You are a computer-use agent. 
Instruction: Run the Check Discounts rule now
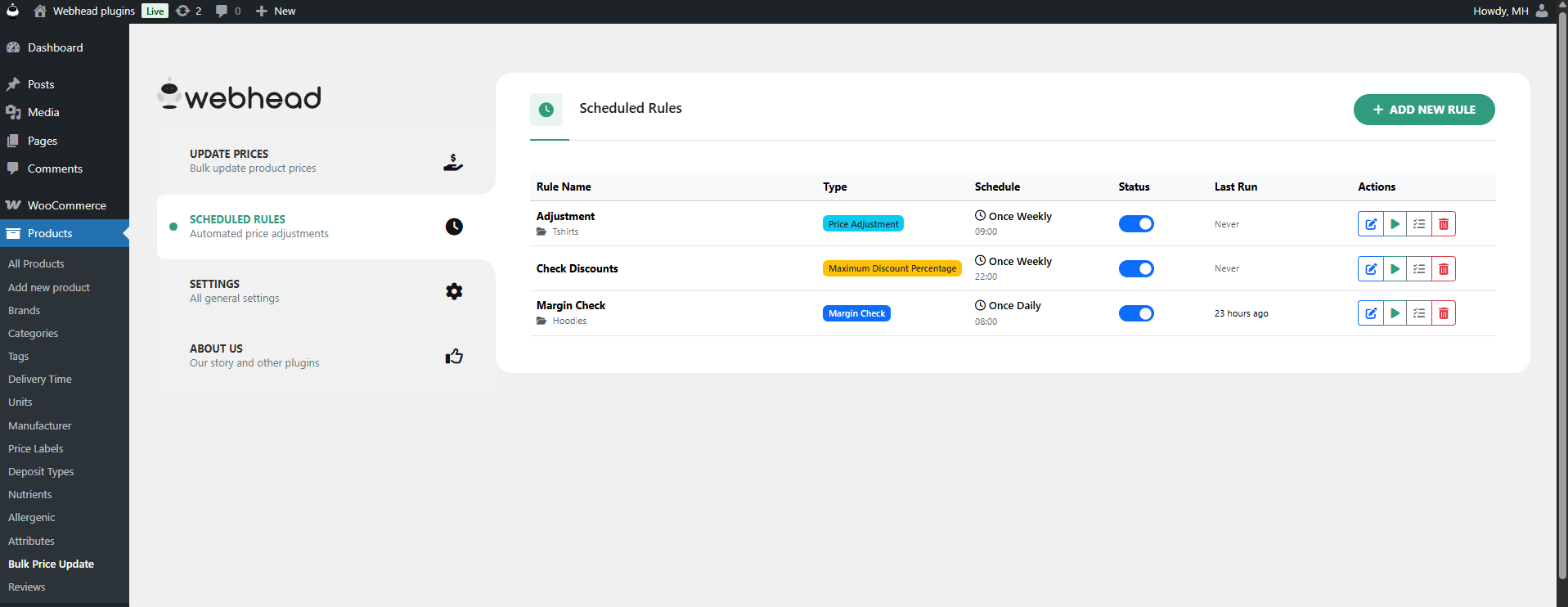tap(1395, 269)
